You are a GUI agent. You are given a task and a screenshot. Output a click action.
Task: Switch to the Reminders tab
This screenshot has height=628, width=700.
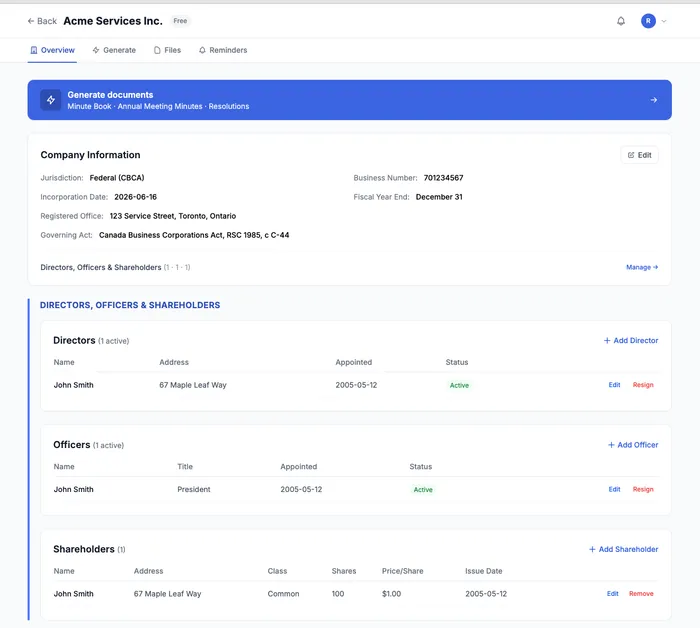223,50
